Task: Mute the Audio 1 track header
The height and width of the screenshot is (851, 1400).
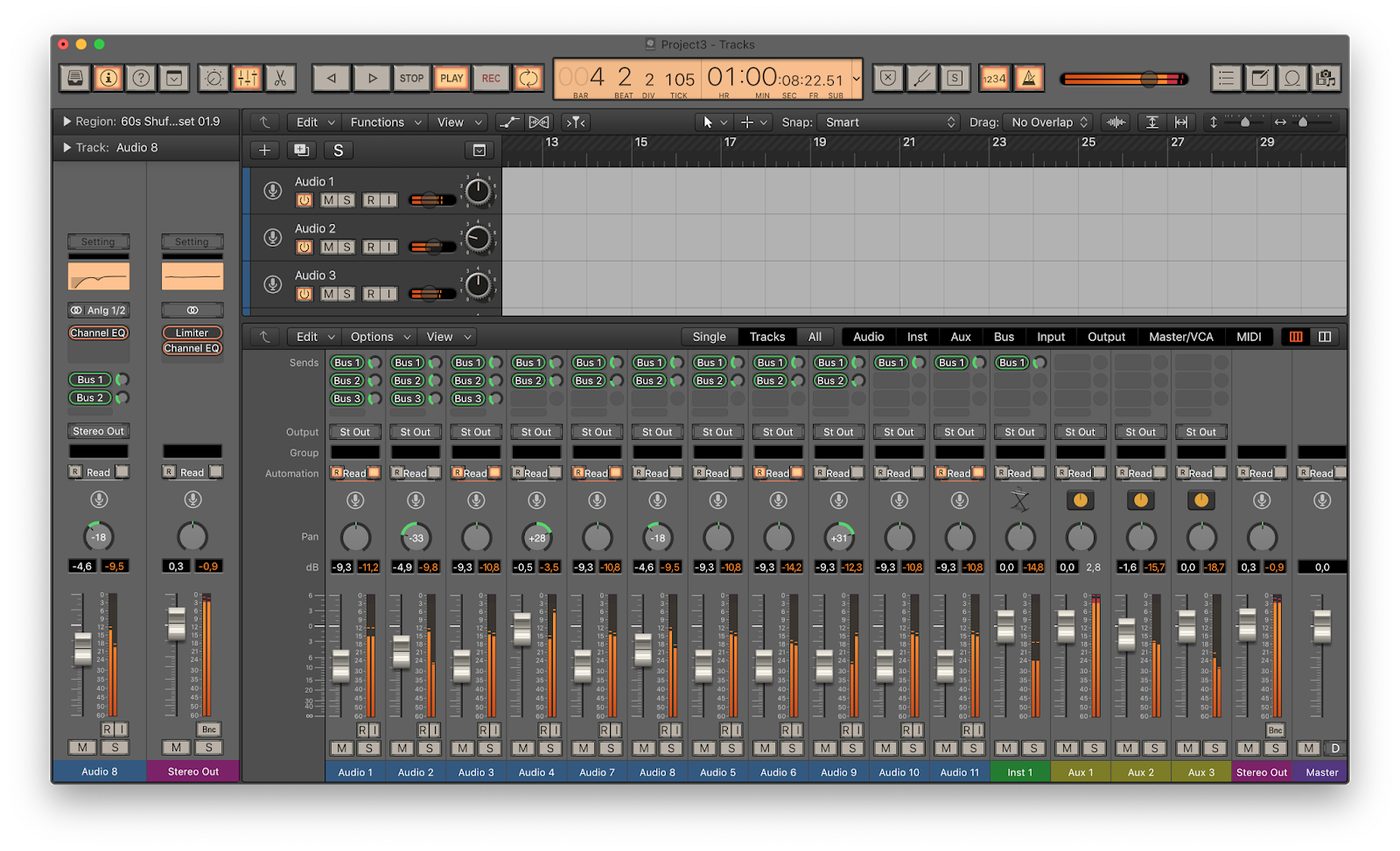Action: coord(328,200)
